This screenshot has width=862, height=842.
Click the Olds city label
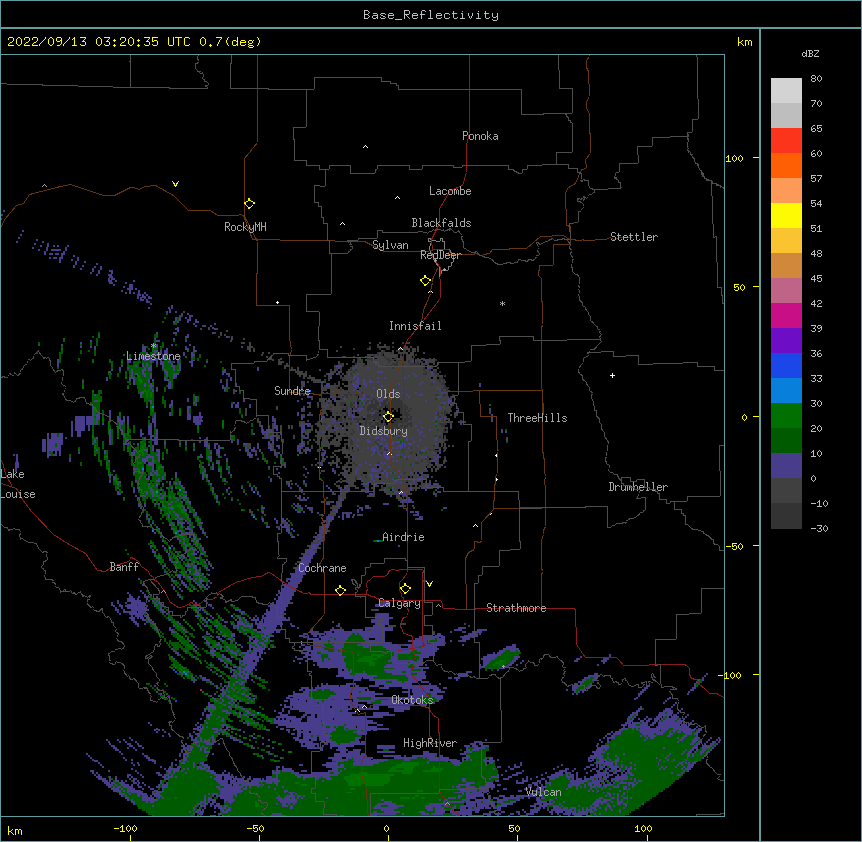point(388,394)
